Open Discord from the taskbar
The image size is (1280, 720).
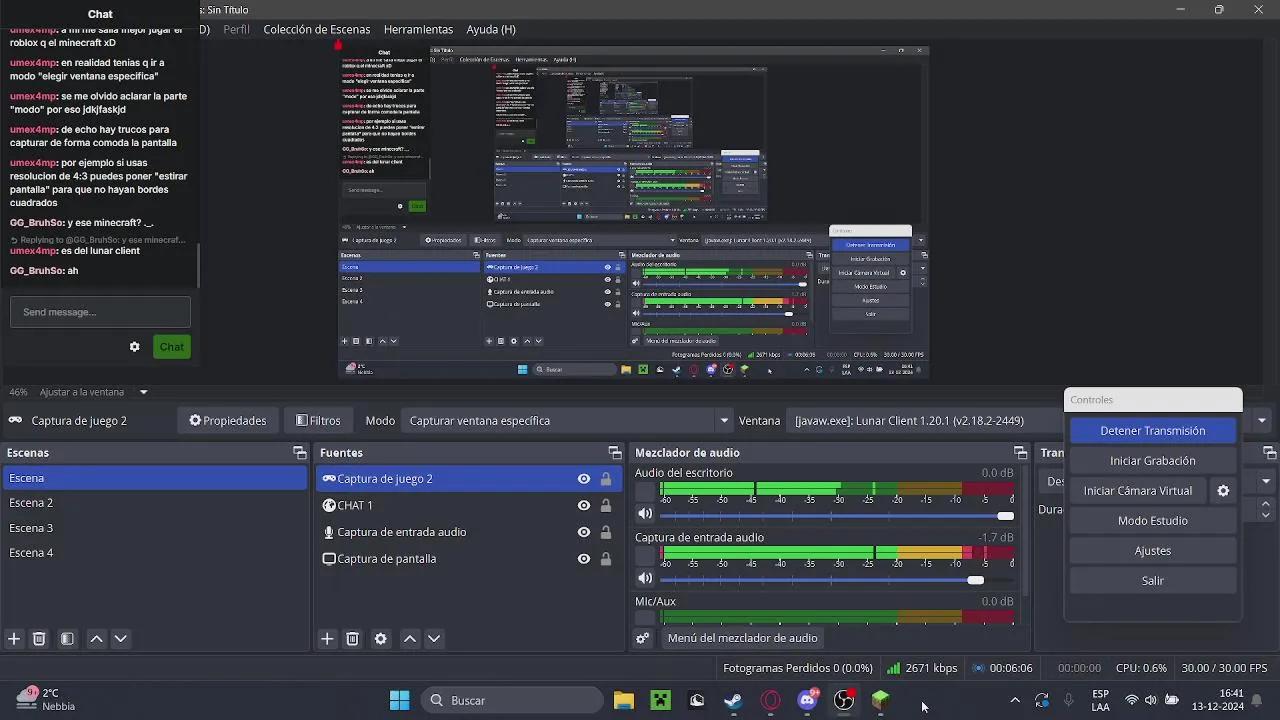click(808, 700)
